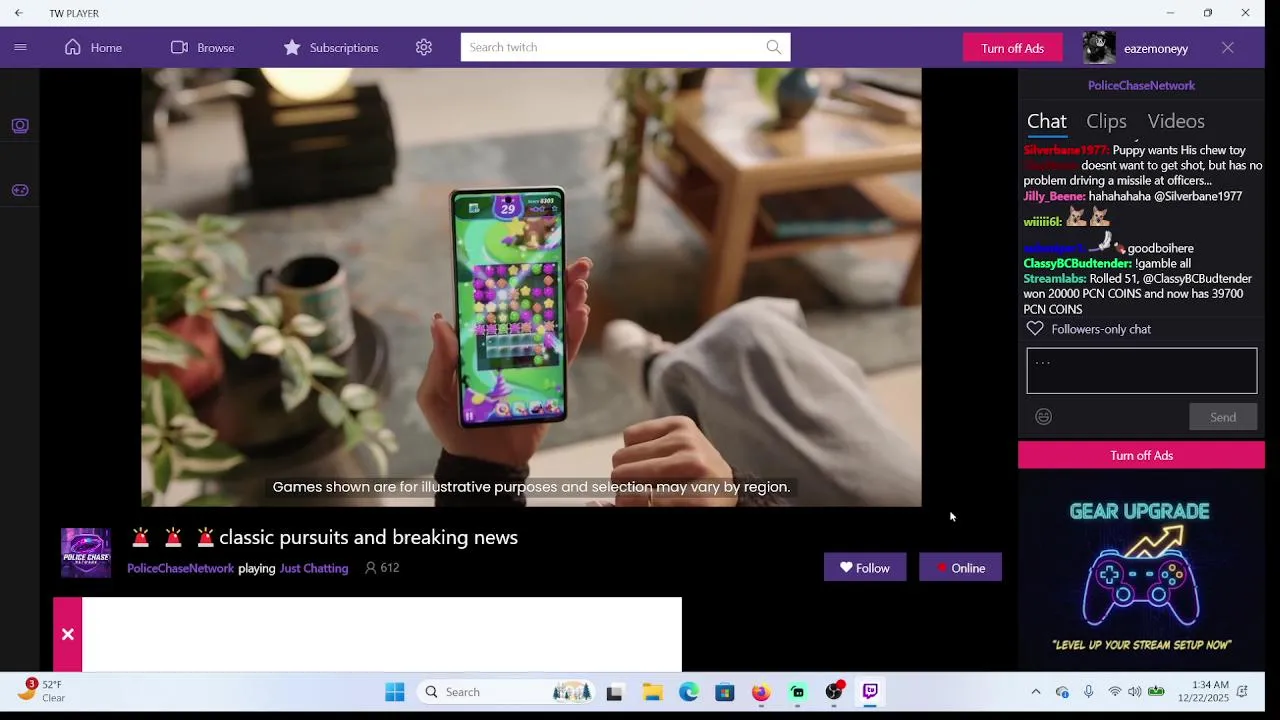
Task: Click the search magnifier icon
Action: click(774, 47)
